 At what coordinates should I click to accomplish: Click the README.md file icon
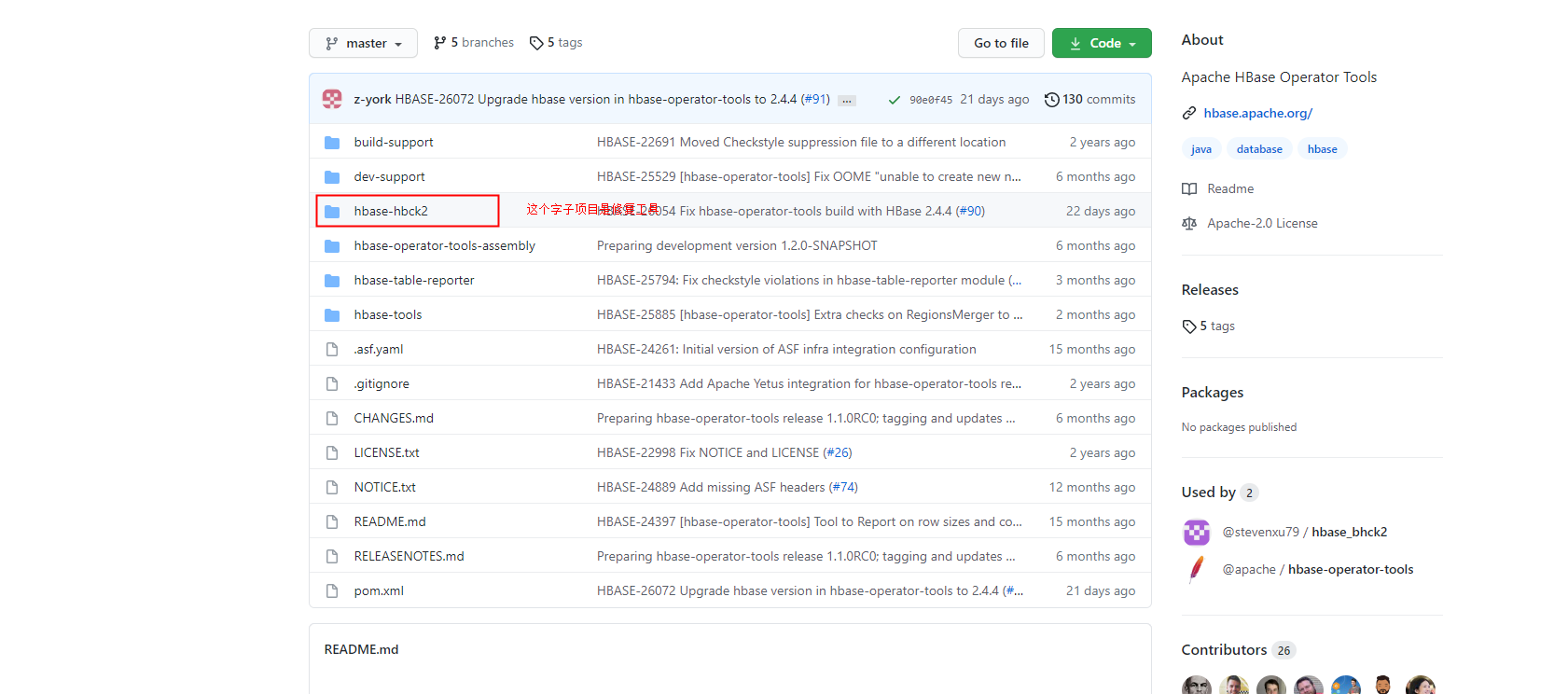click(x=332, y=522)
